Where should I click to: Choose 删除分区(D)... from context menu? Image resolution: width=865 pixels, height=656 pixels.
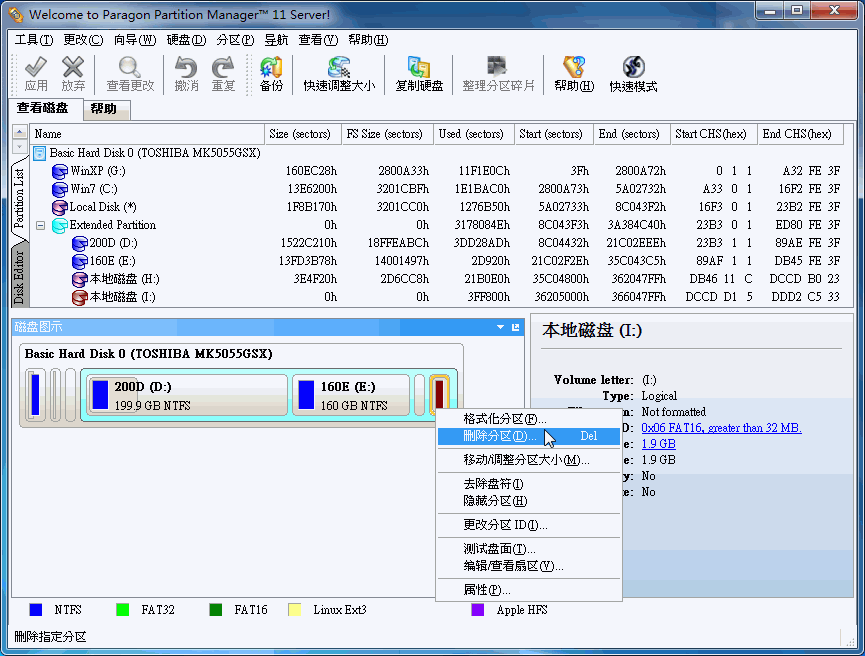pos(529,436)
